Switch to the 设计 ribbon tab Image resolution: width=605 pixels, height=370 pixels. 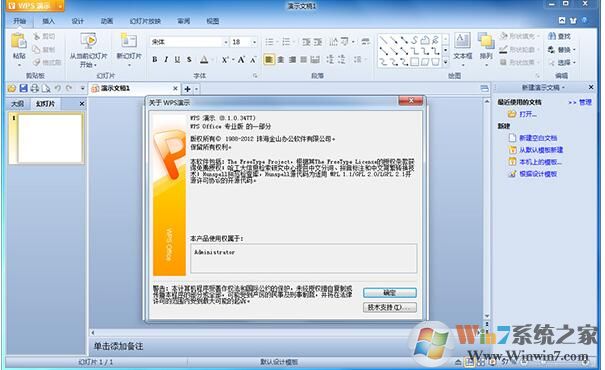click(x=78, y=21)
